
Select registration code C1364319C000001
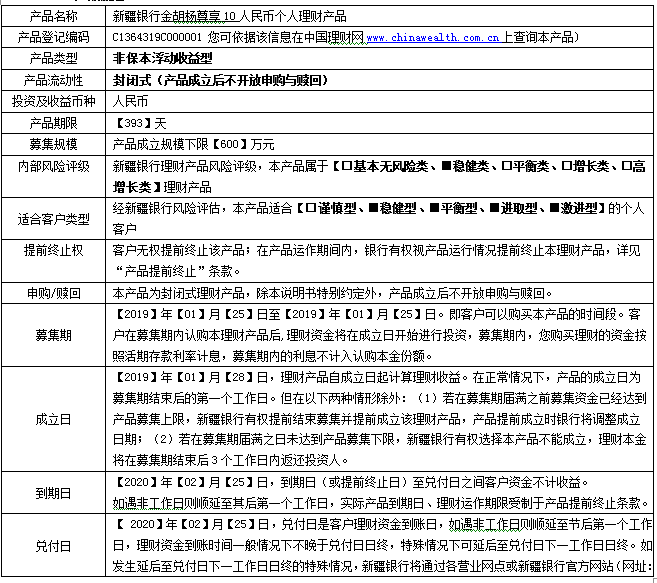pyautogui.click(x=157, y=38)
